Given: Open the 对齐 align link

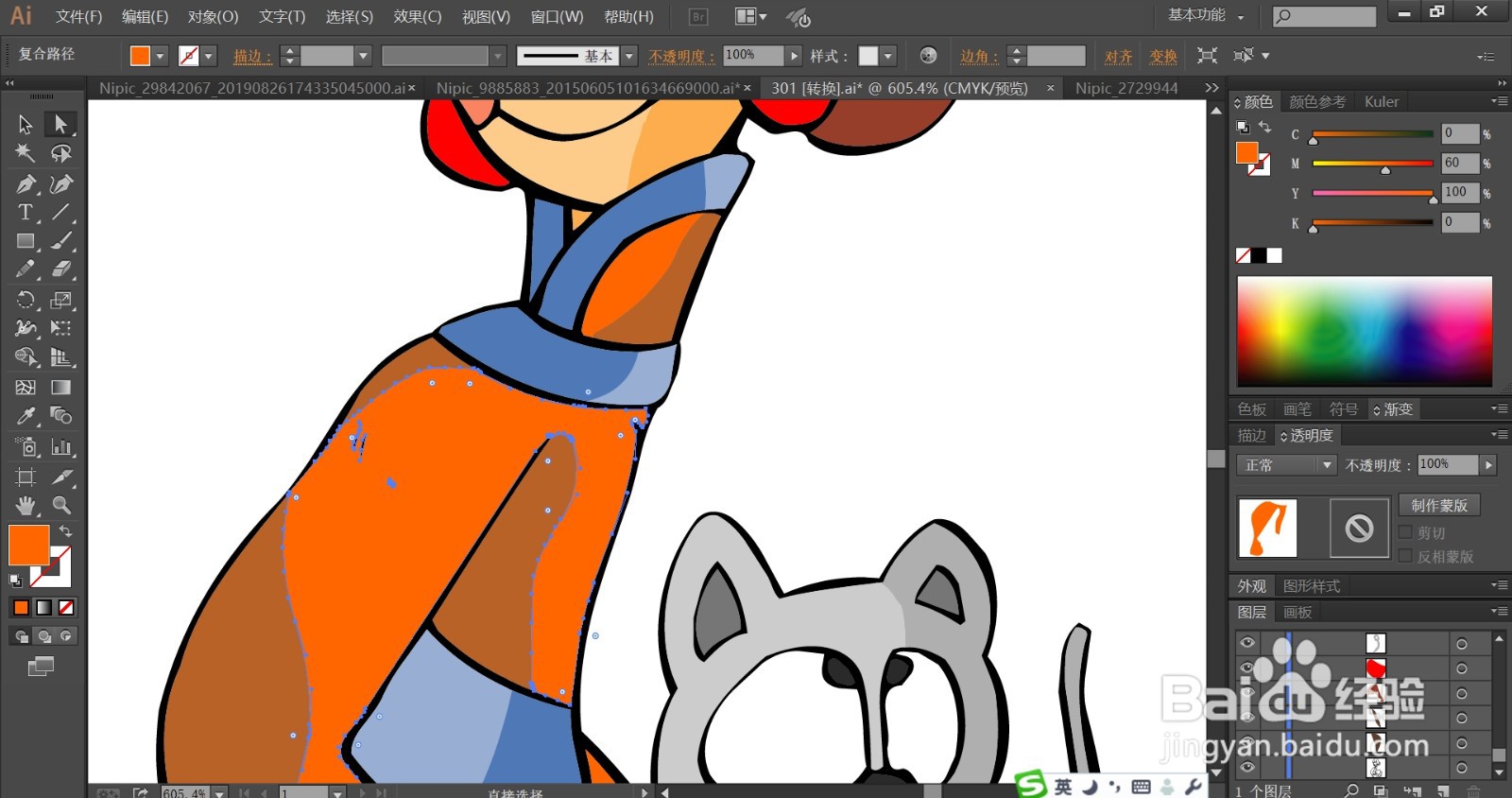Looking at the screenshot, I should [1119, 56].
